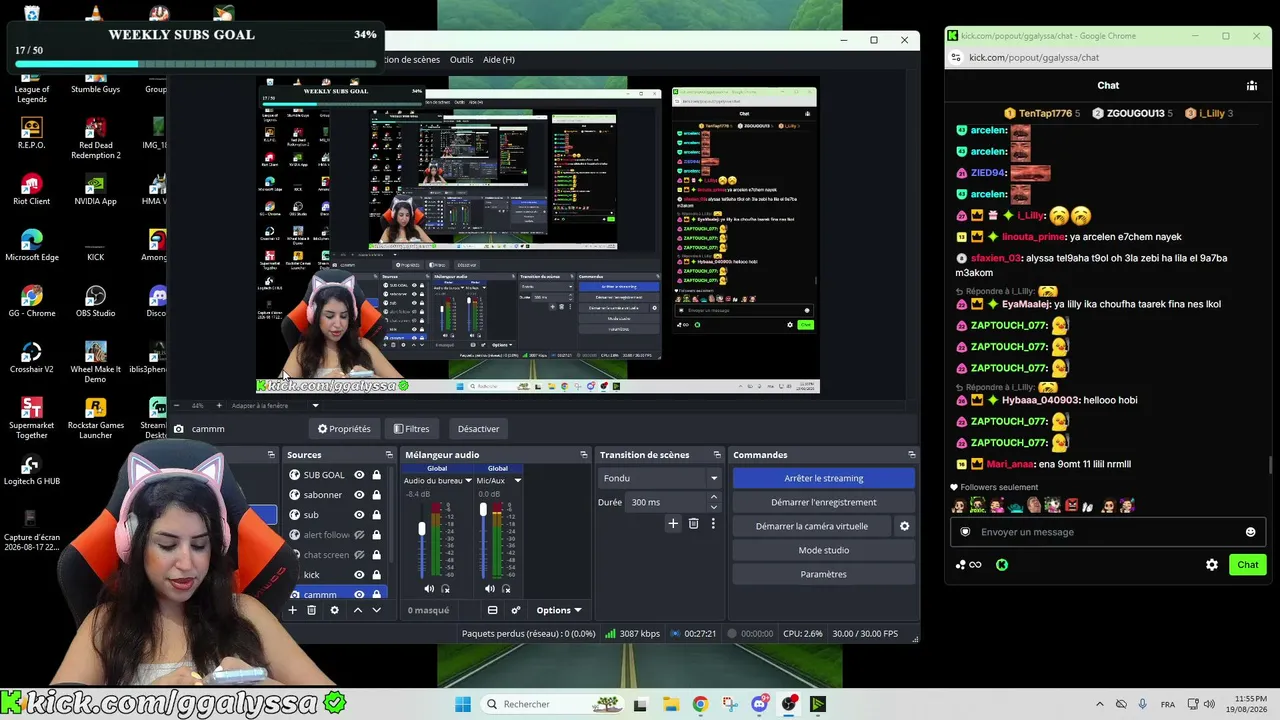Switch to Mode studio

824,550
